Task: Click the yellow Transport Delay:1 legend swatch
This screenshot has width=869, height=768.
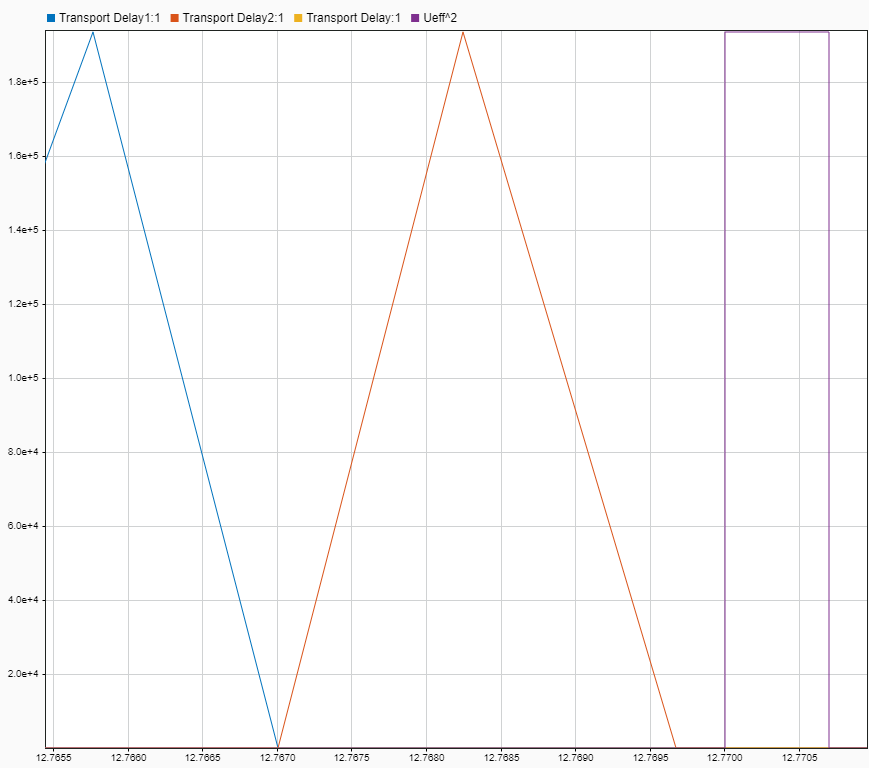Action: point(298,18)
